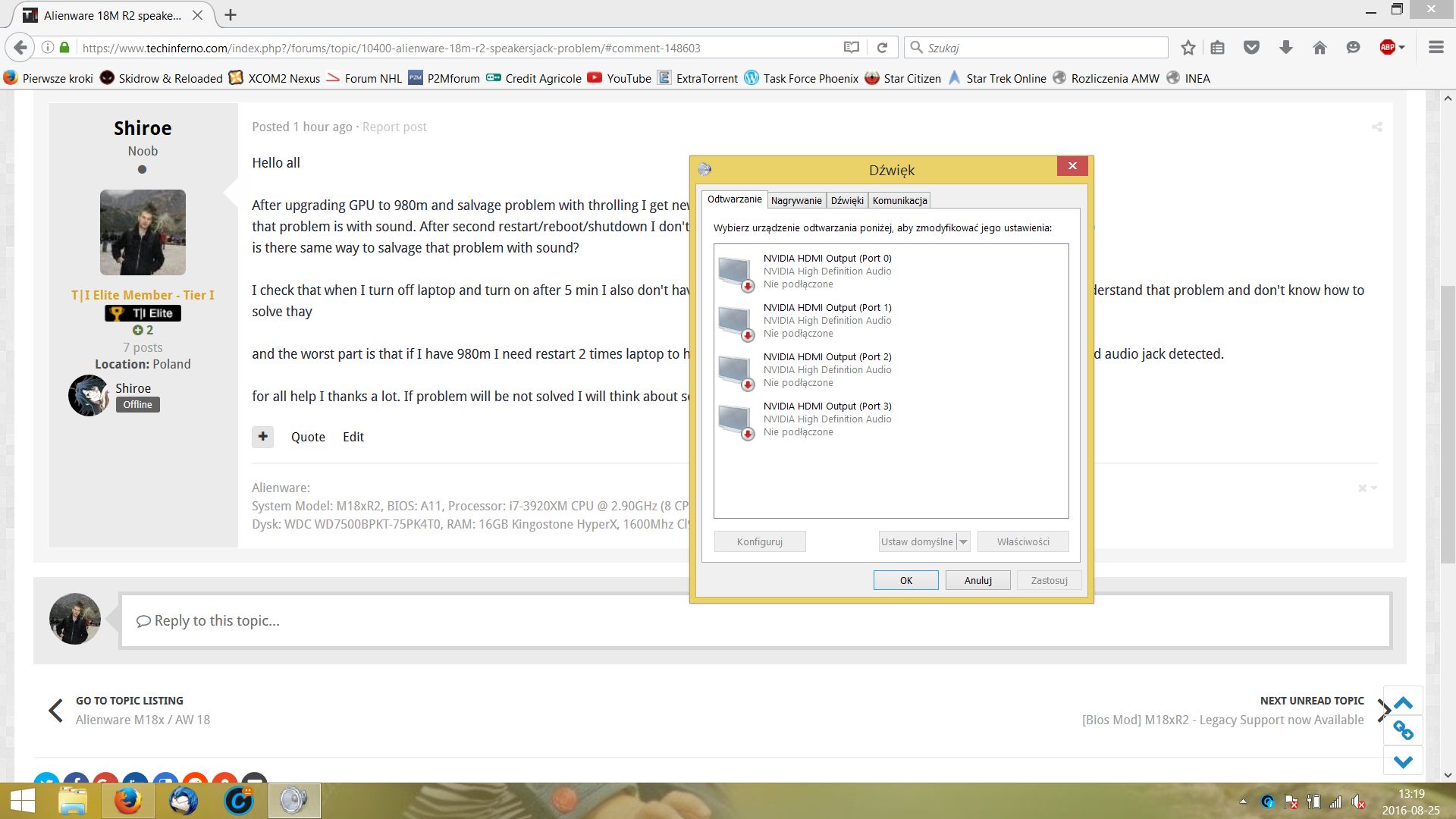Click the Hello chat smiley icon
Viewport: 1456px width, 819px height.
1353,48
